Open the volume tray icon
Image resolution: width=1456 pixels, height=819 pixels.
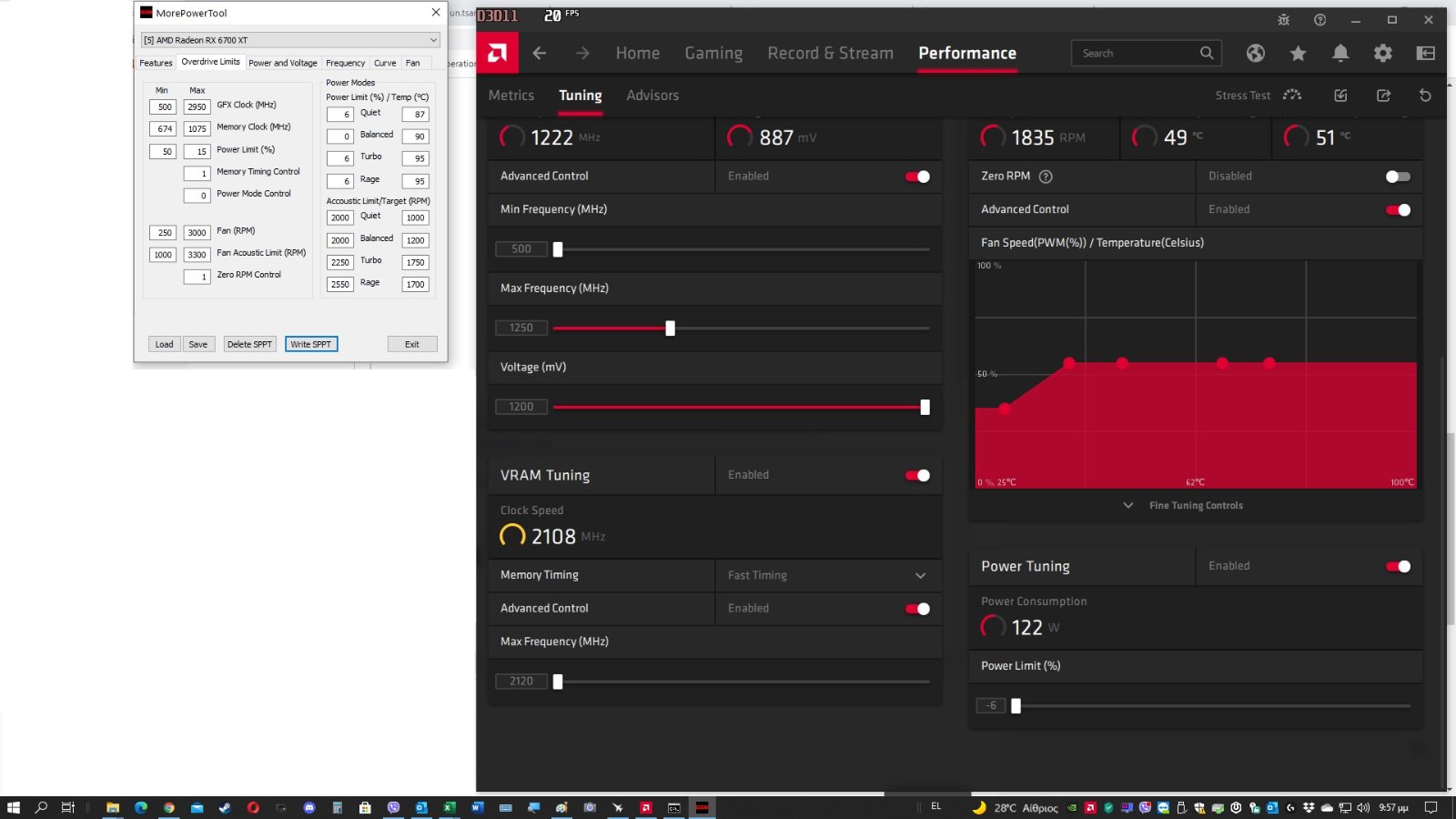click(1363, 807)
